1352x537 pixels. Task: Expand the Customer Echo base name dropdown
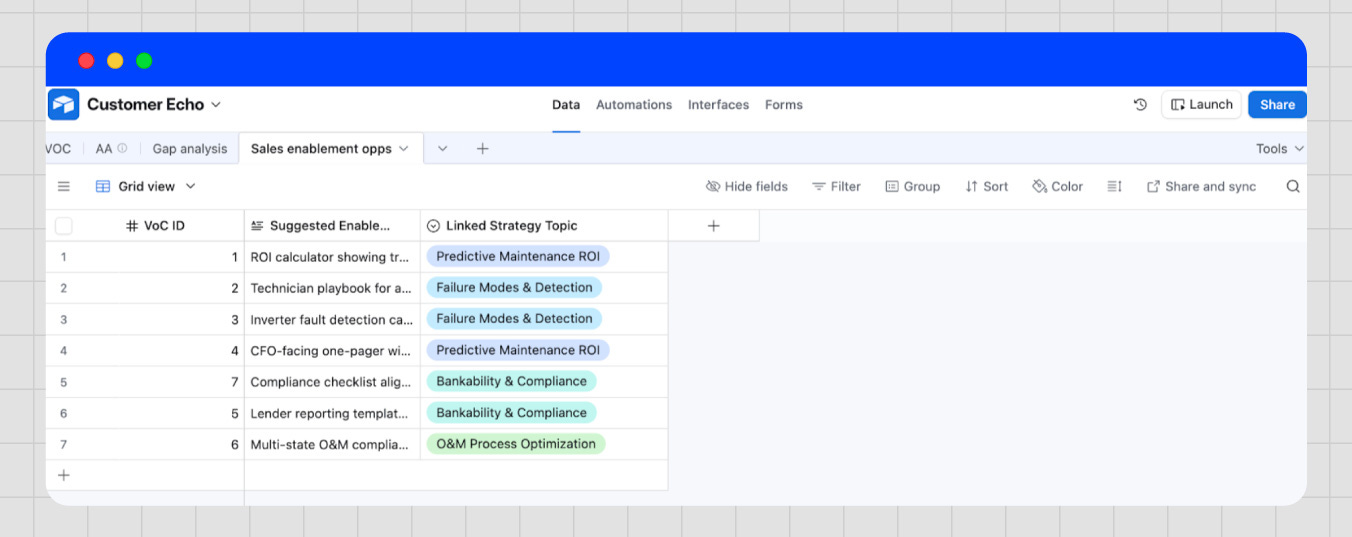216,104
